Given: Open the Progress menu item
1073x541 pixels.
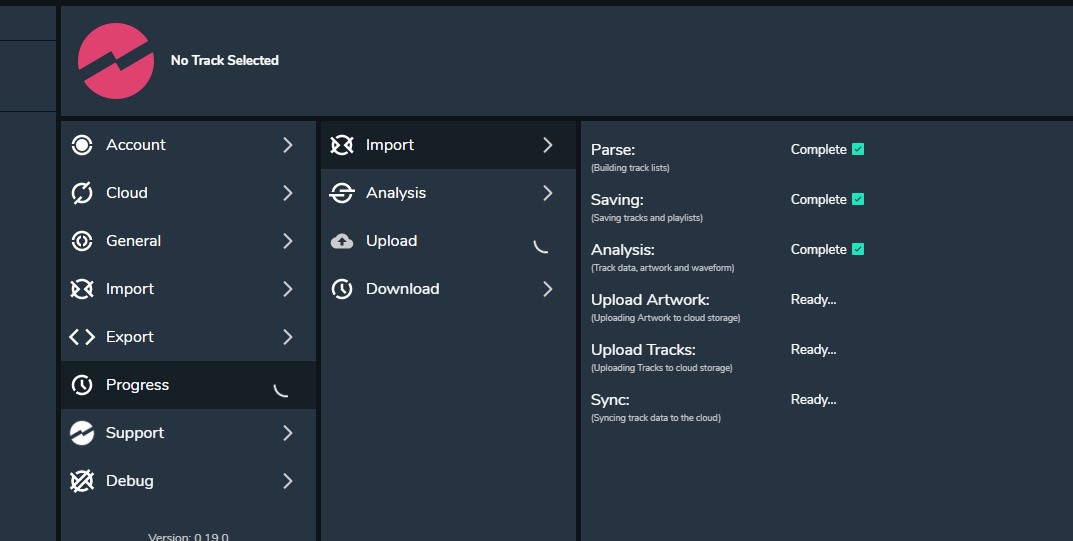Looking at the screenshot, I should (x=137, y=385).
